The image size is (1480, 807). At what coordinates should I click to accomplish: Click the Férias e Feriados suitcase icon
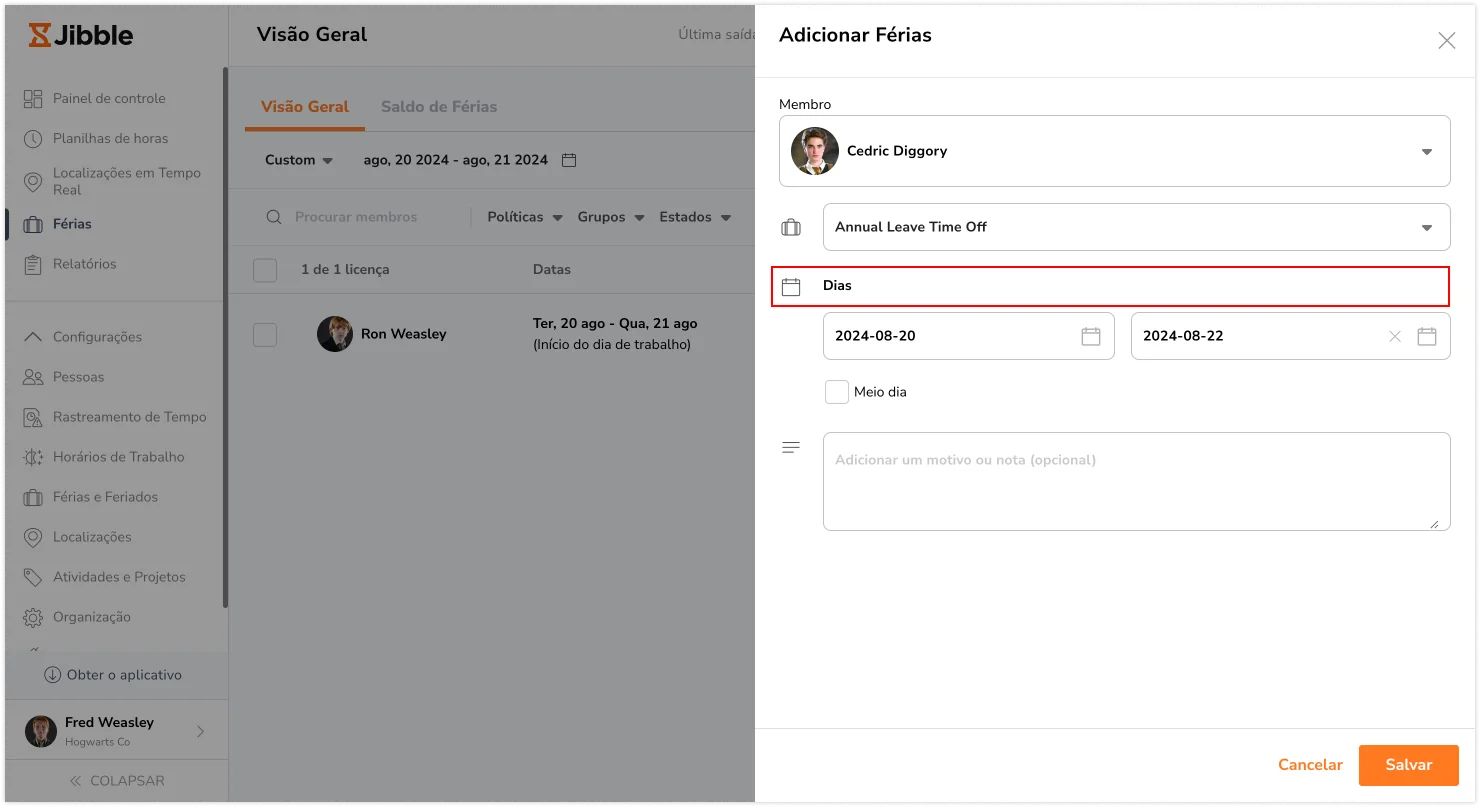pyautogui.click(x=33, y=497)
